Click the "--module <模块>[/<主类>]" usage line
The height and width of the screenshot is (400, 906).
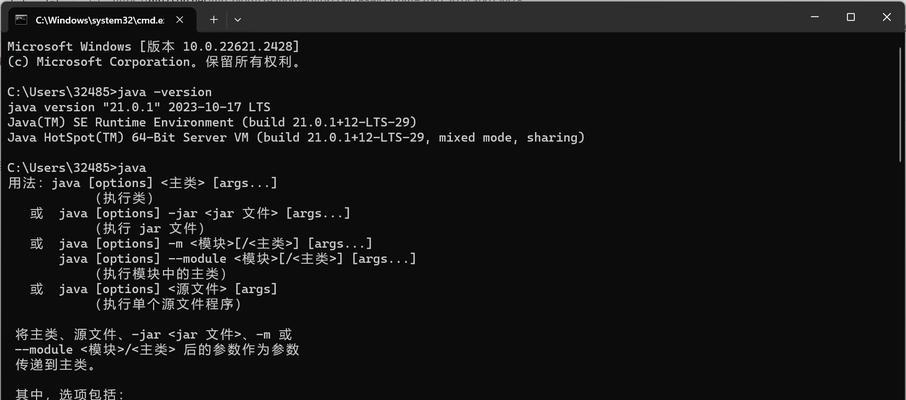[x=237, y=259]
